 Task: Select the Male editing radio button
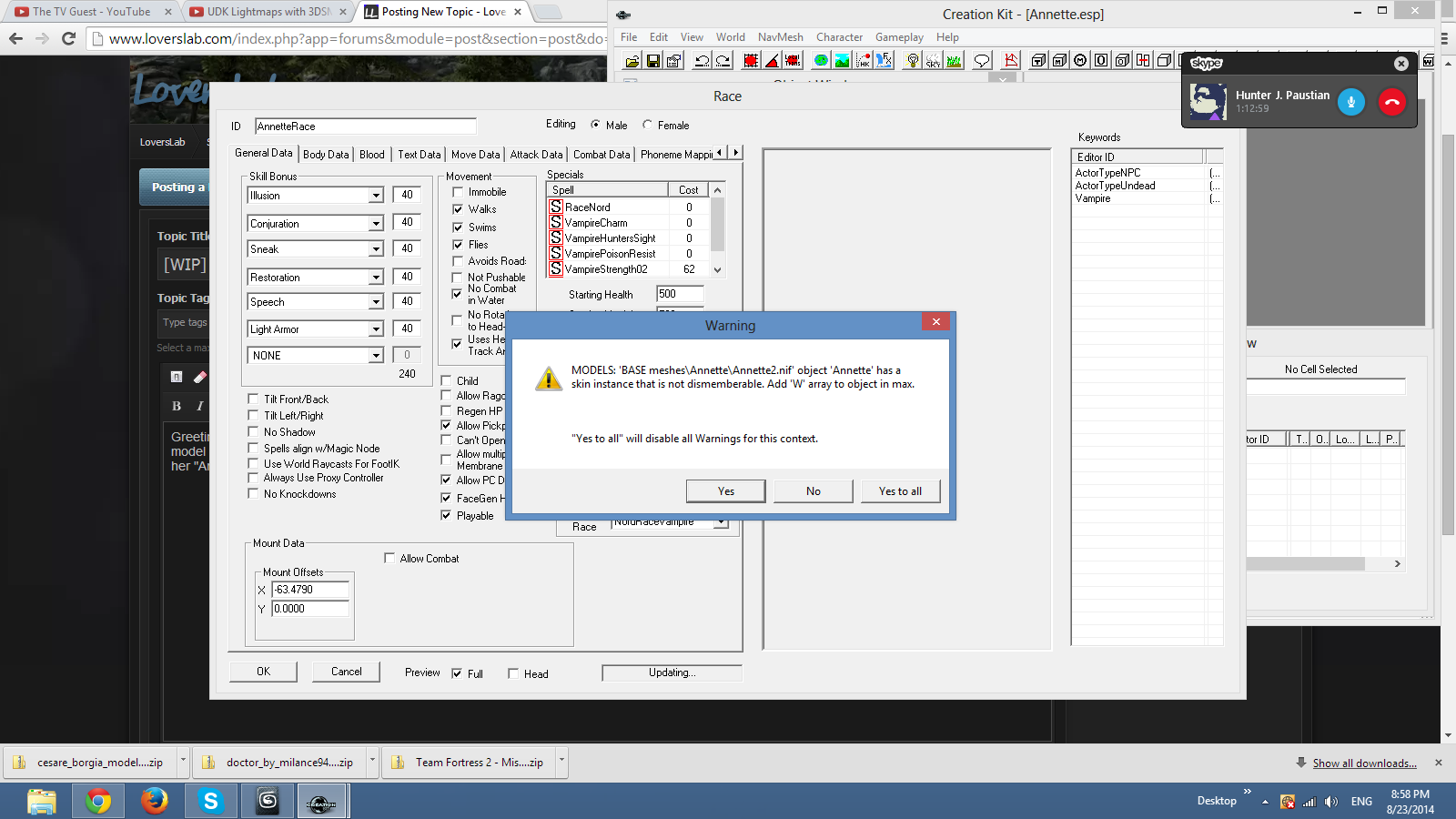click(596, 125)
